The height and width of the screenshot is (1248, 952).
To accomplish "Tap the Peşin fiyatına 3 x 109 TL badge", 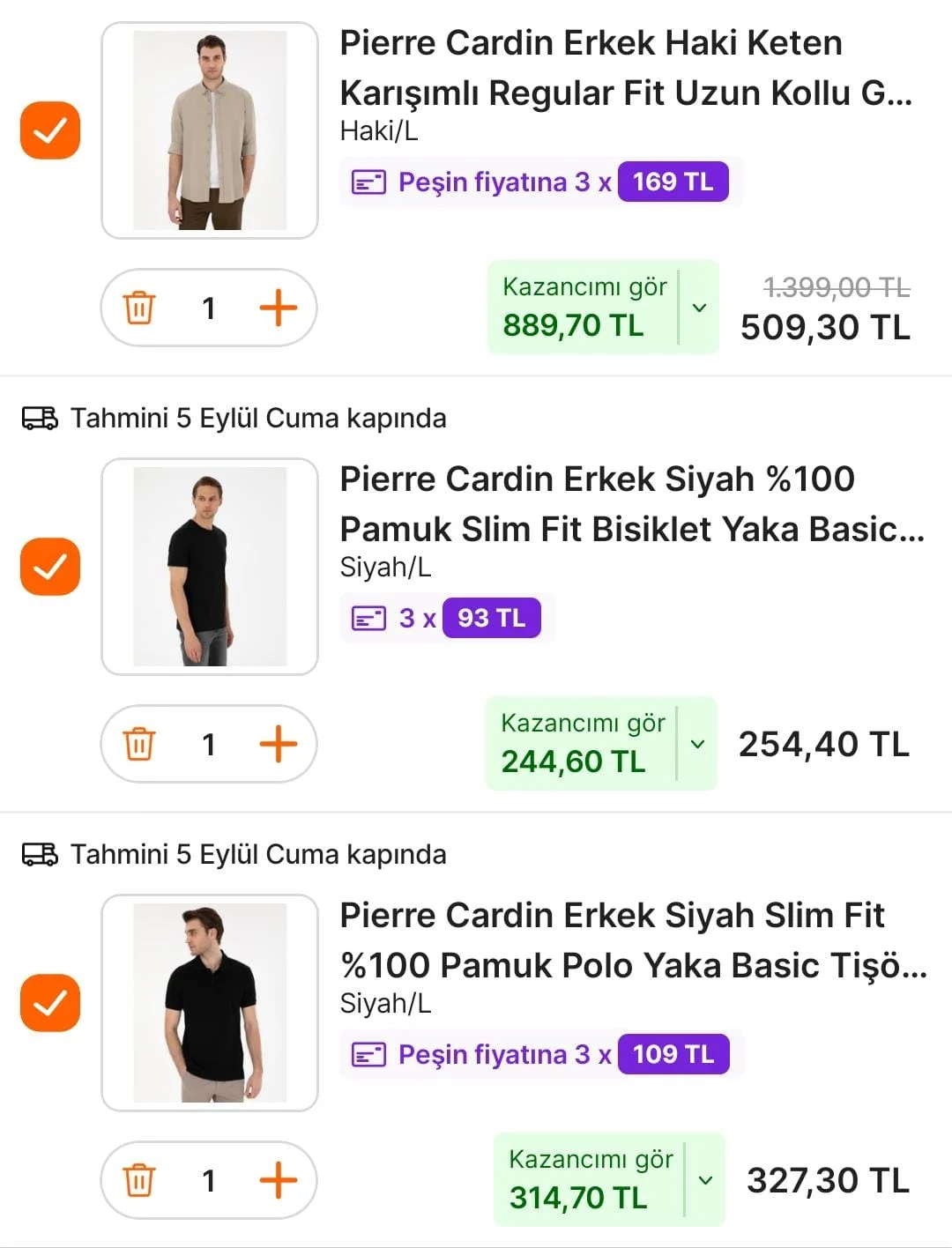I will pyautogui.click(x=541, y=1054).
